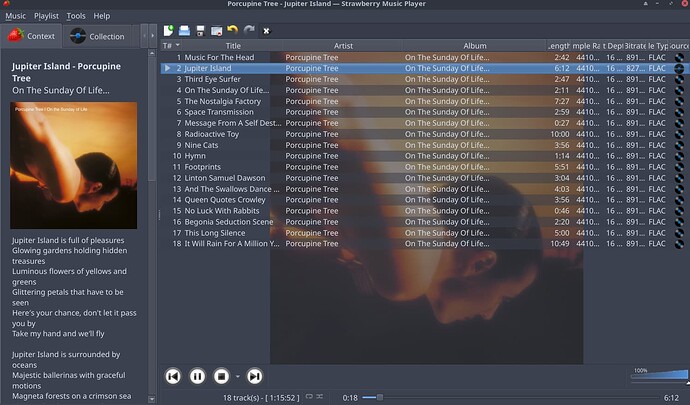Select track "Begonia Seduction Scene"
The height and width of the screenshot is (405, 690).
click(229, 221)
